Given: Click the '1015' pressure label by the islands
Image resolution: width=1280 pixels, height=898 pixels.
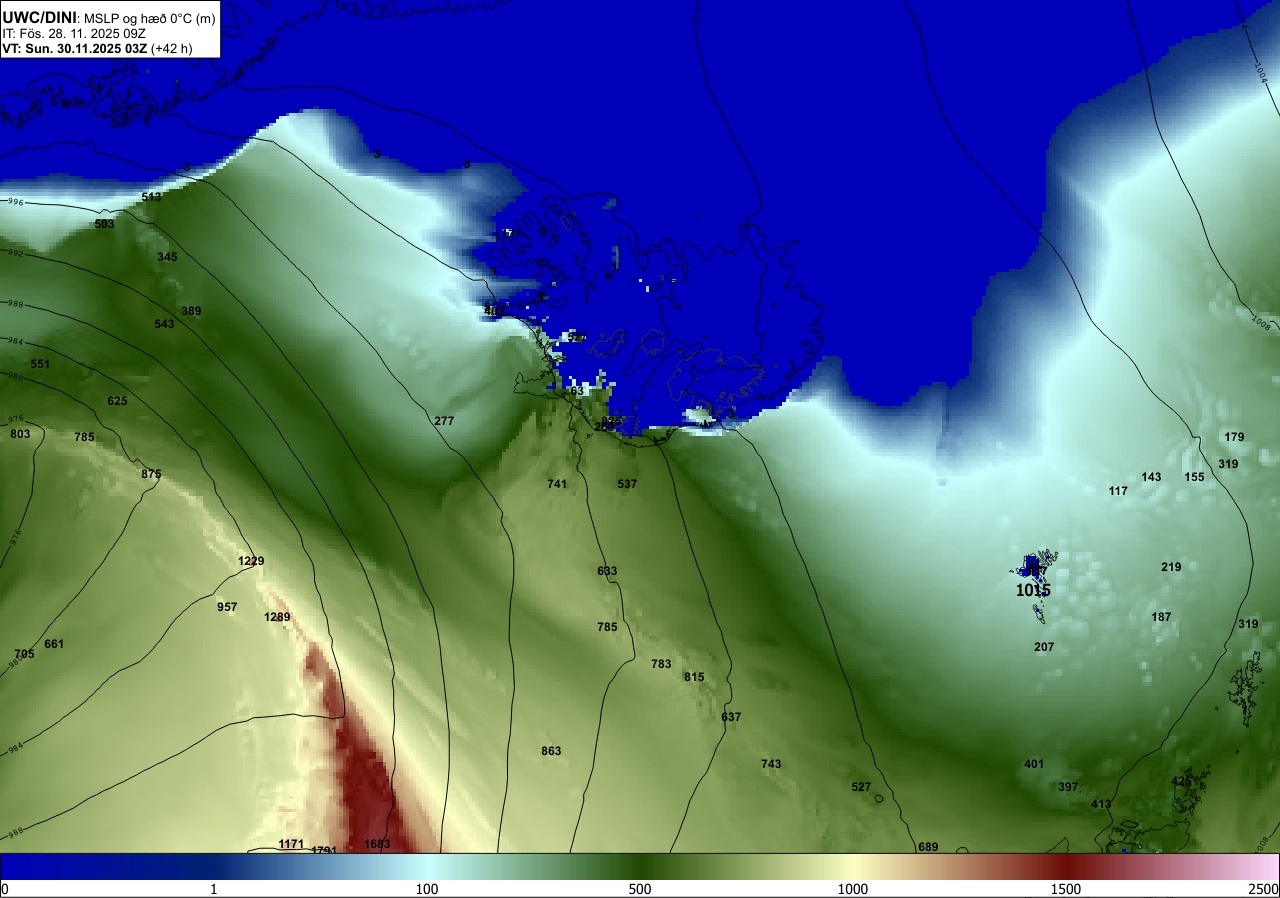Looking at the screenshot, I should coord(1033,590).
